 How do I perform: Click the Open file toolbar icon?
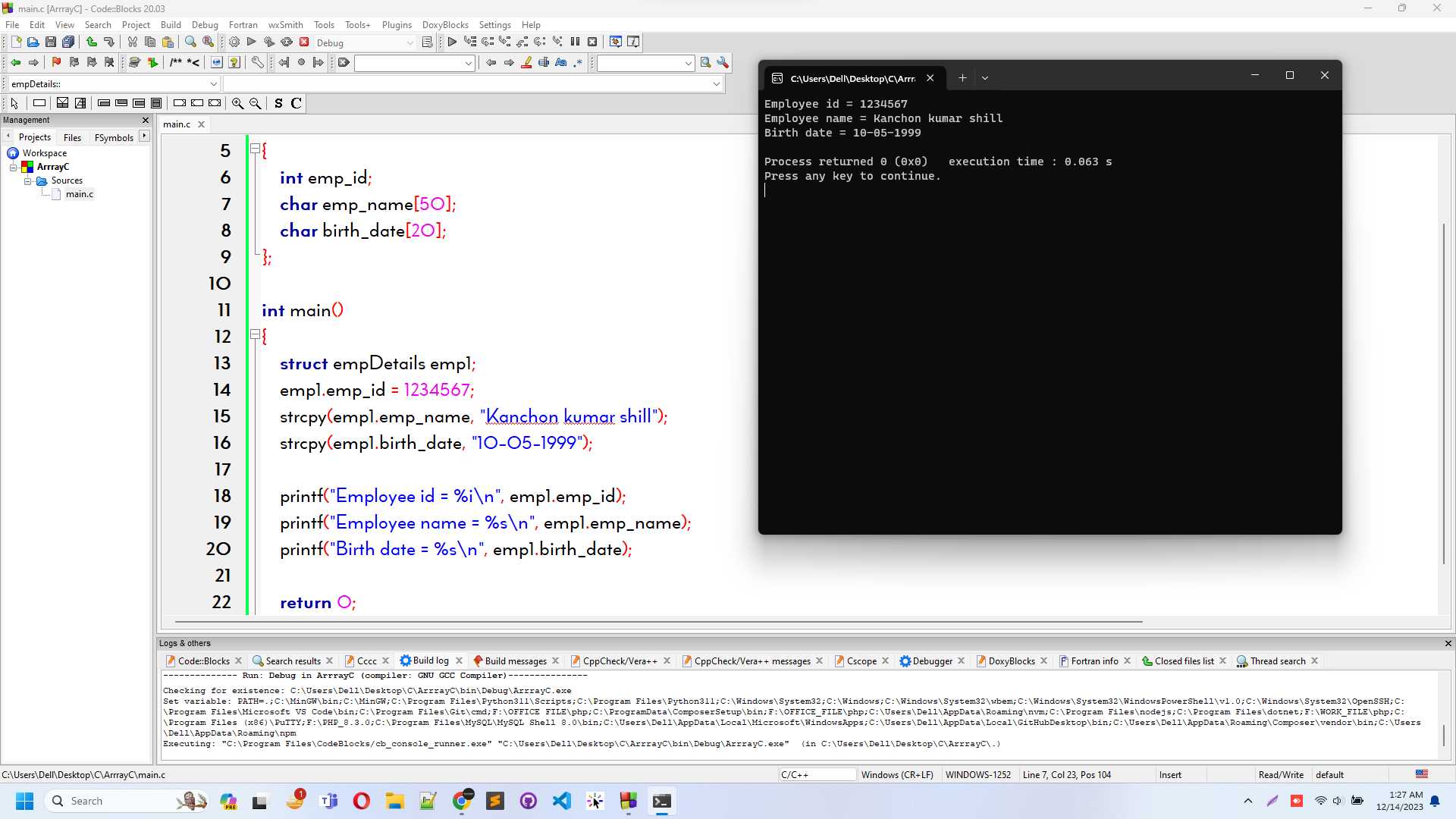click(x=33, y=42)
